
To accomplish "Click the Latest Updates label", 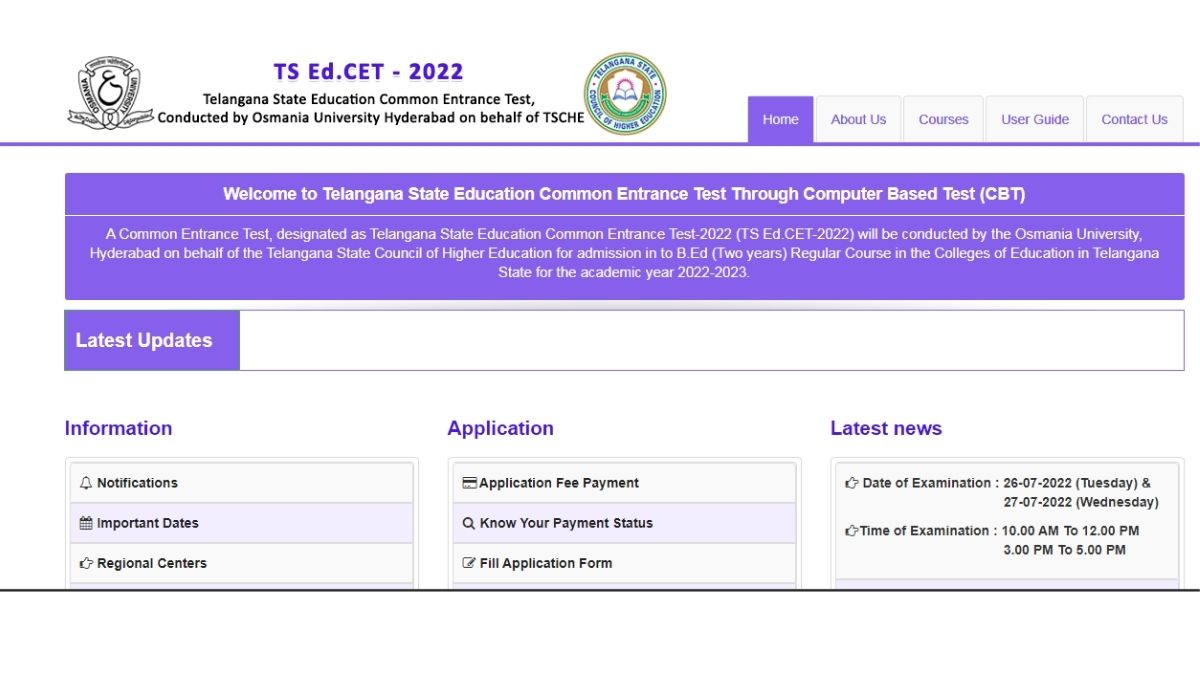I will click(x=144, y=340).
